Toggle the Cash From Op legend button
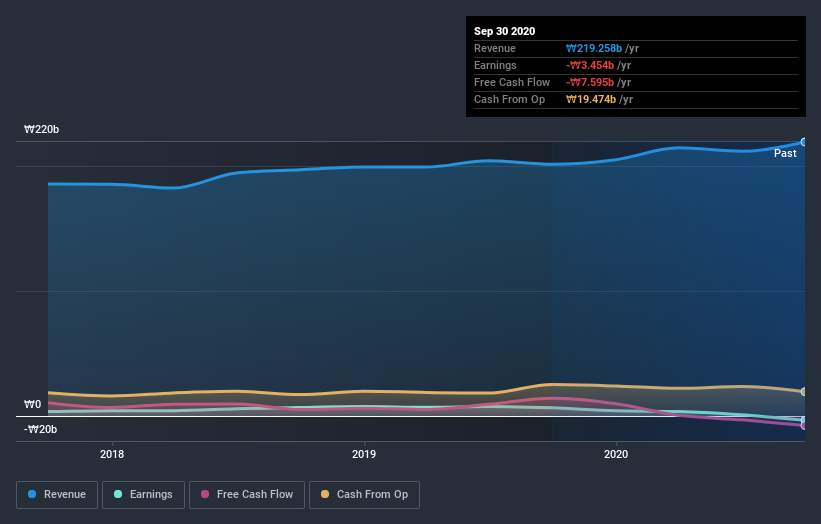This screenshot has width=821, height=524. click(364, 495)
